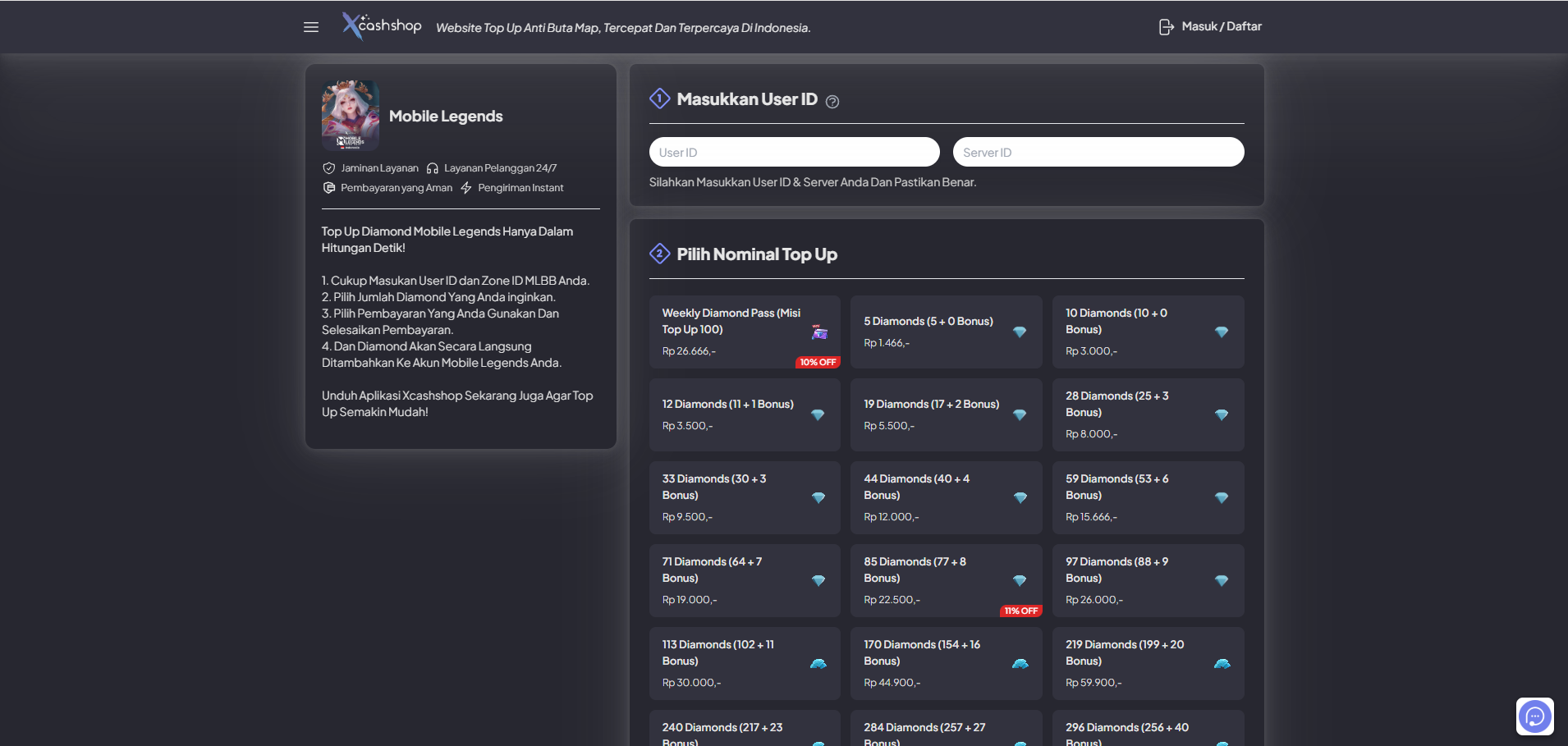This screenshot has width=1568, height=746.
Task: Select the 19 Diamonds package
Action: [x=946, y=414]
